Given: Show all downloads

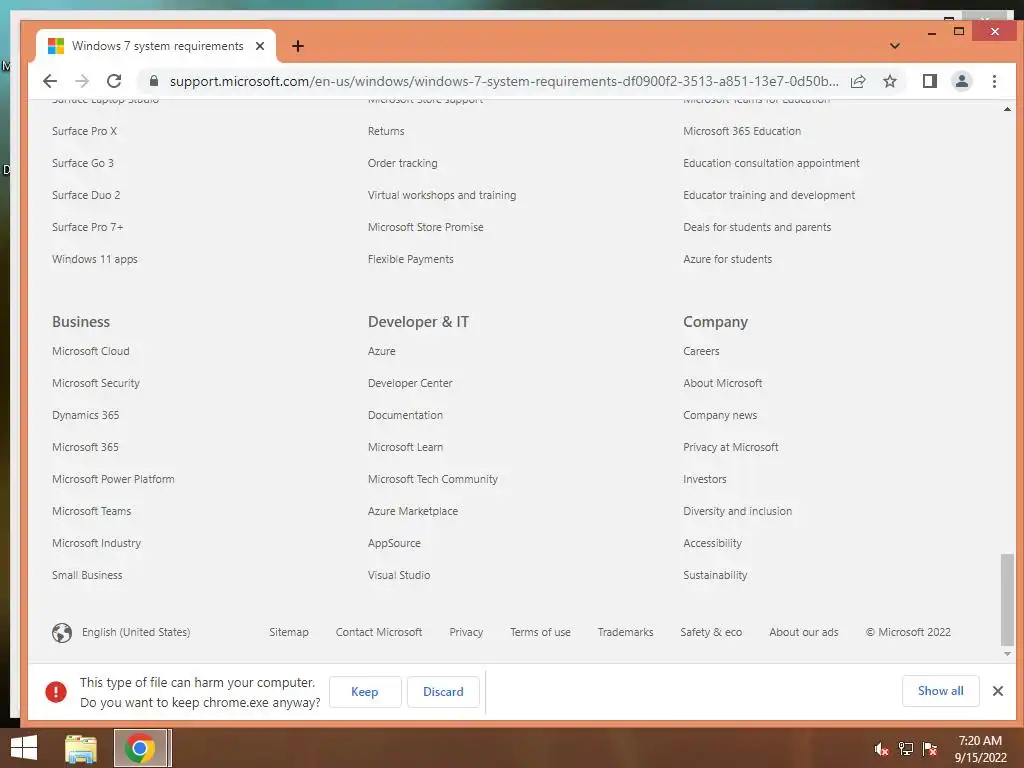Looking at the screenshot, I should coord(940,691).
